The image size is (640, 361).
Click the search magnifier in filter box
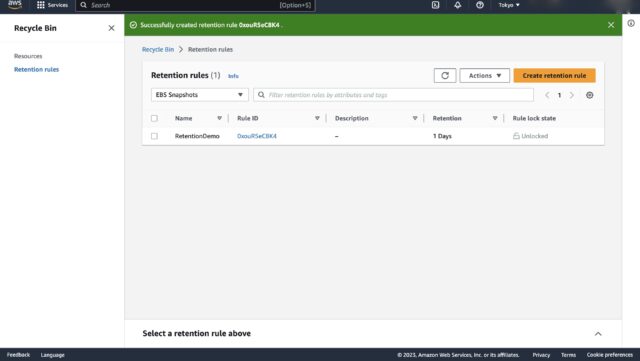[x=261, y=95]
